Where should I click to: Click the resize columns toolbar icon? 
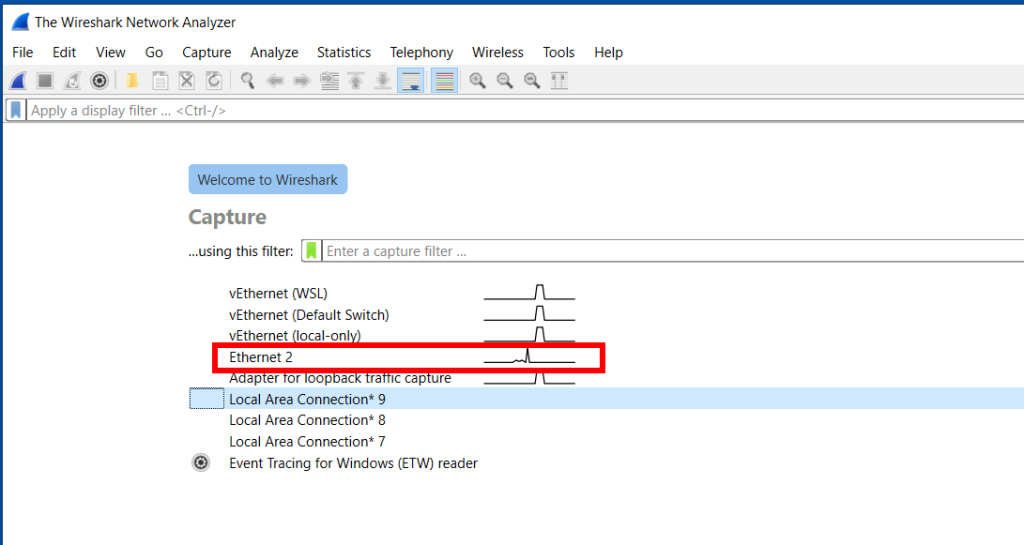click(559, 81)
